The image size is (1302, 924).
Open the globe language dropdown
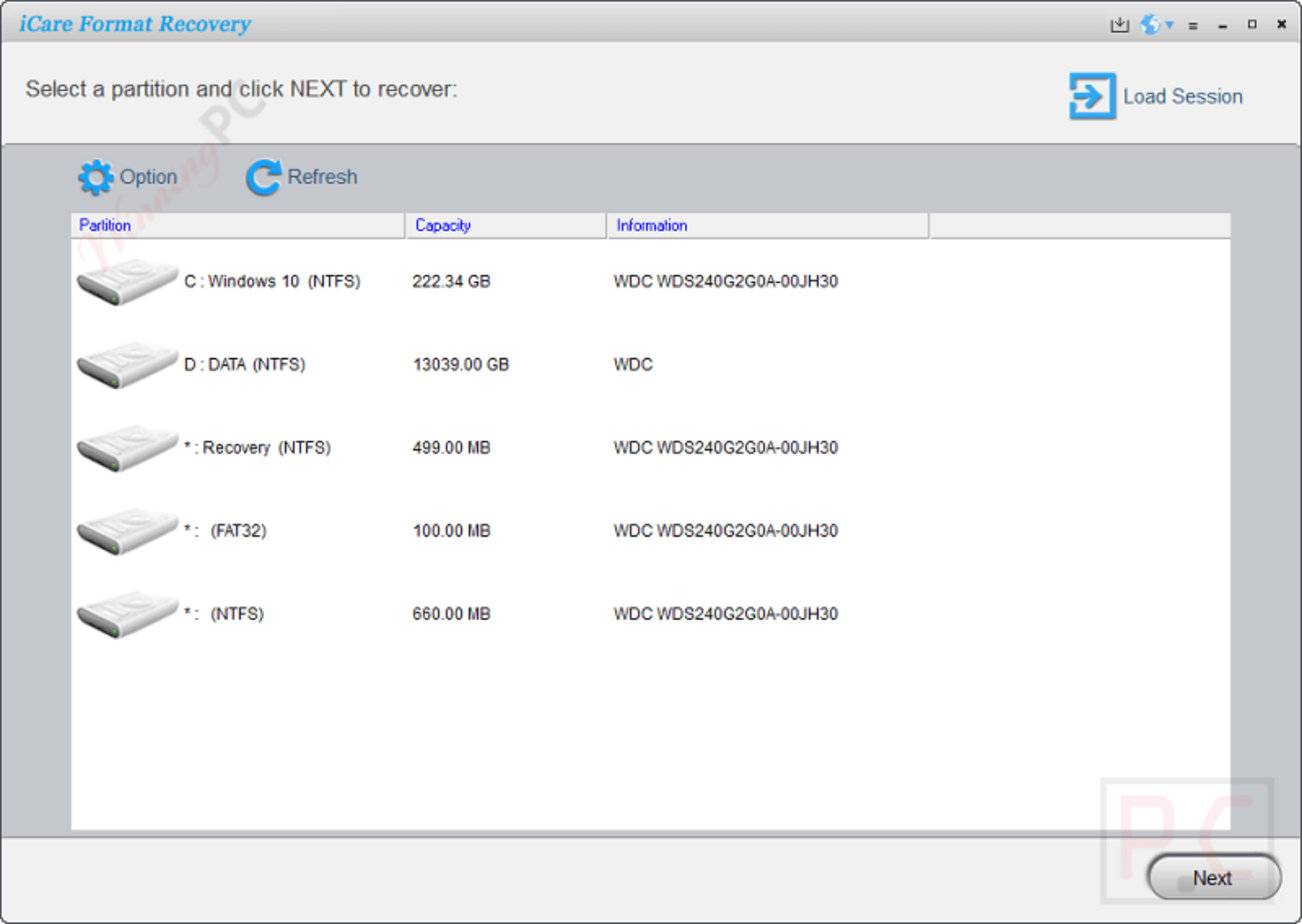(1156, 25)
